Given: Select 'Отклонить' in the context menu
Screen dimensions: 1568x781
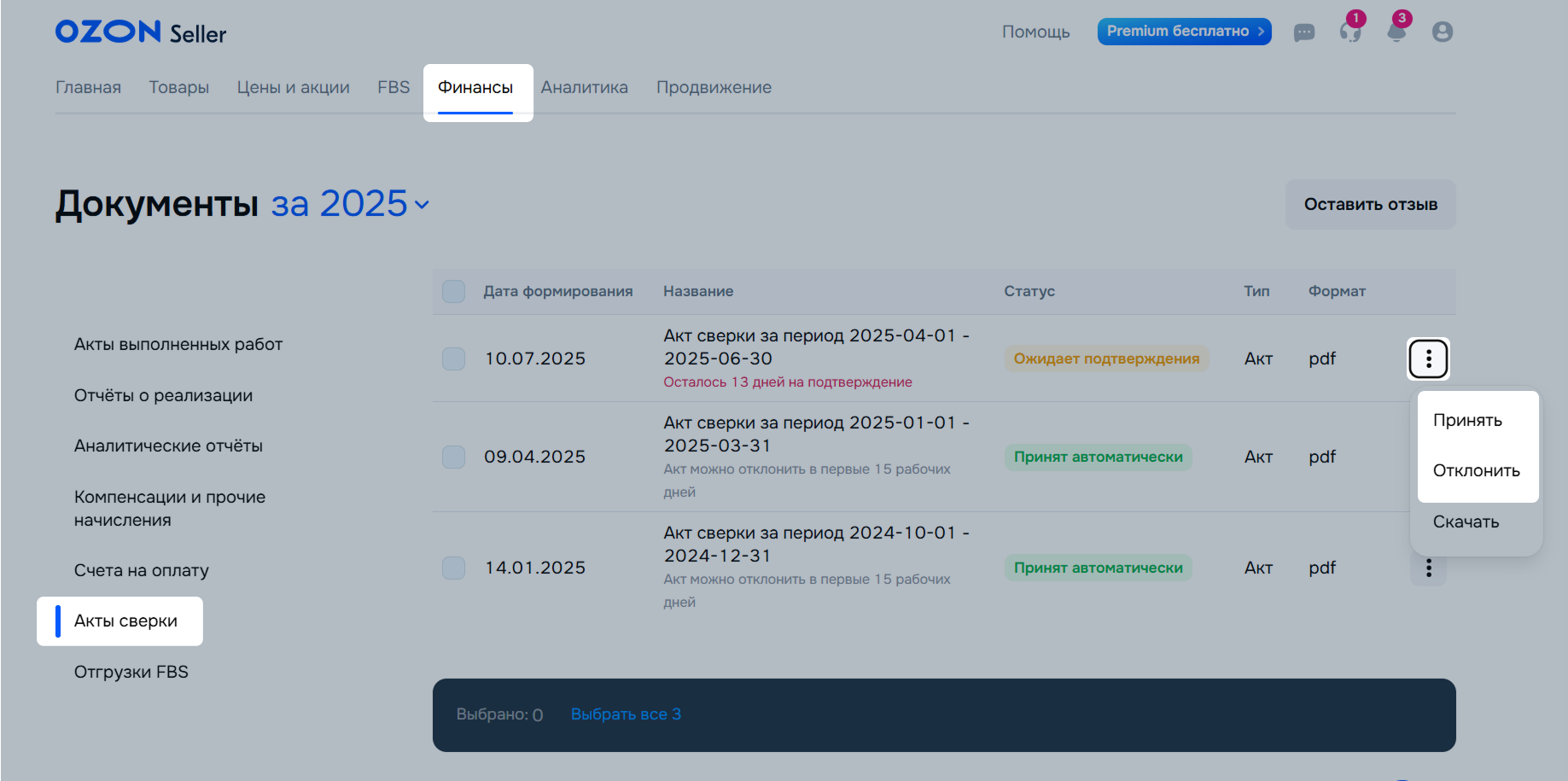Looking at the screenshot, I should pyautogui.click(x=1476, y=470).
